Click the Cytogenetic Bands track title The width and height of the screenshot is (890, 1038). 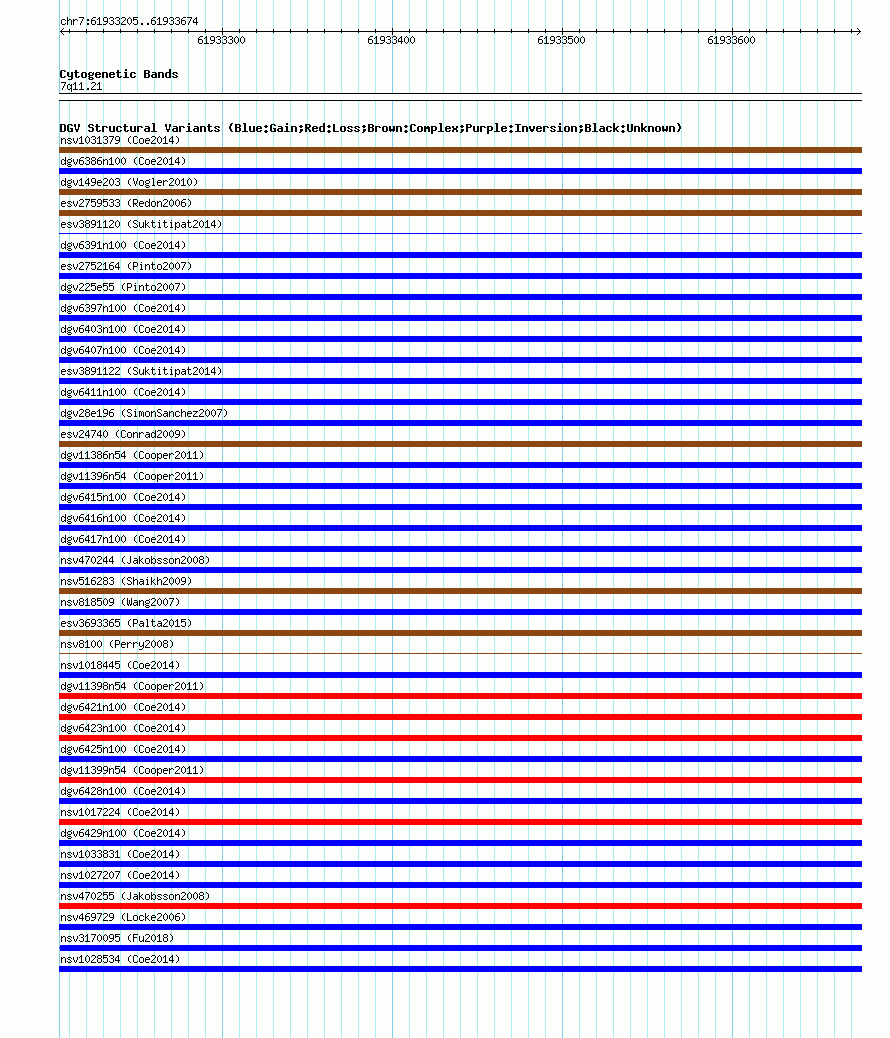119,74
